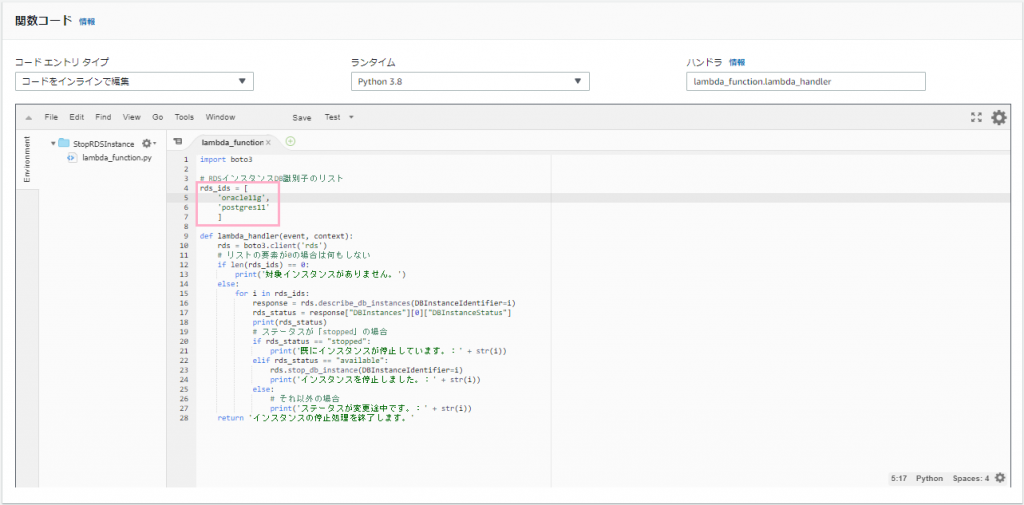This screenshot has width=1024, height=505.
Task: Click the rds.stop_db_instance code line
Action: coord(366,370)
